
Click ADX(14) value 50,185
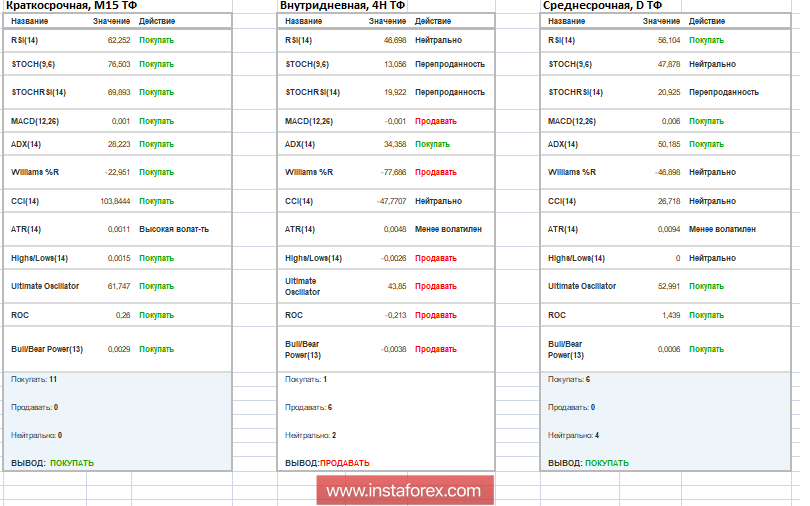(x=669, y=145)
